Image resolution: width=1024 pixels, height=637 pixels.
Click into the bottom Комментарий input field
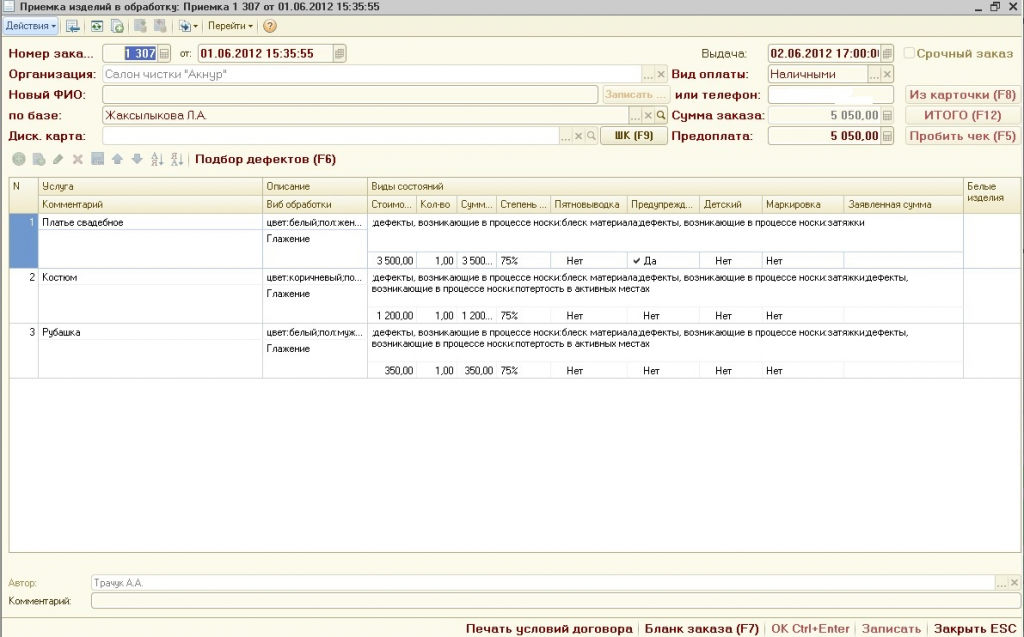[x=555, y=601]
